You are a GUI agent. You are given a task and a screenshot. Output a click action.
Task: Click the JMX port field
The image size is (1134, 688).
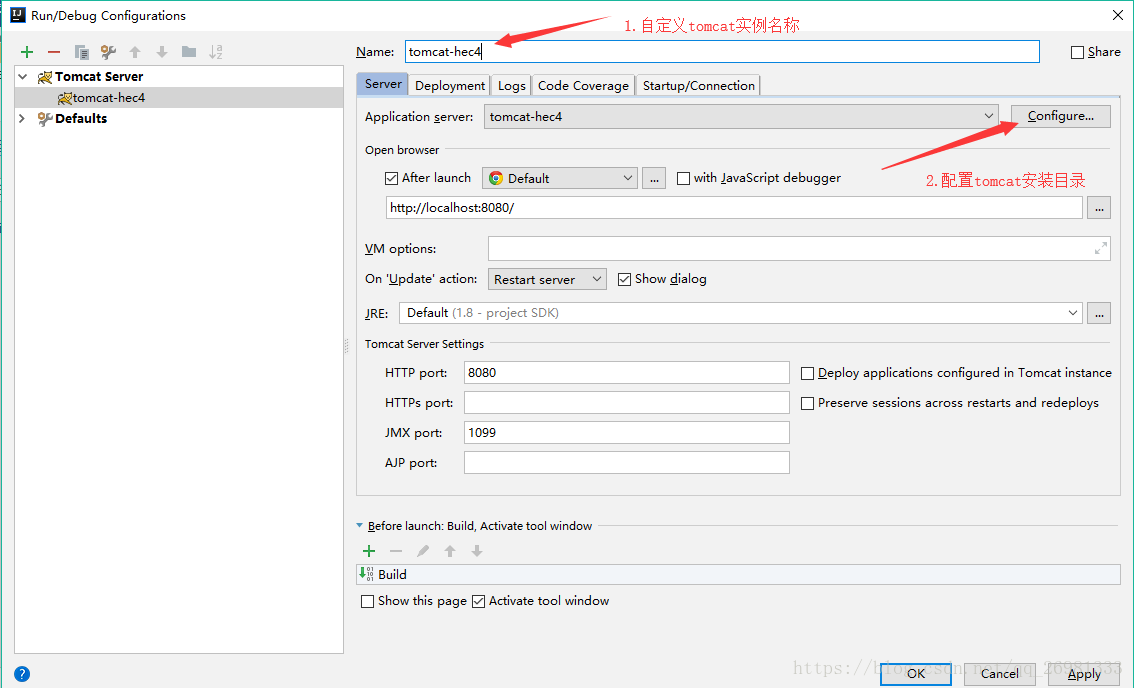pyautogui.click(x=626, y=433)
